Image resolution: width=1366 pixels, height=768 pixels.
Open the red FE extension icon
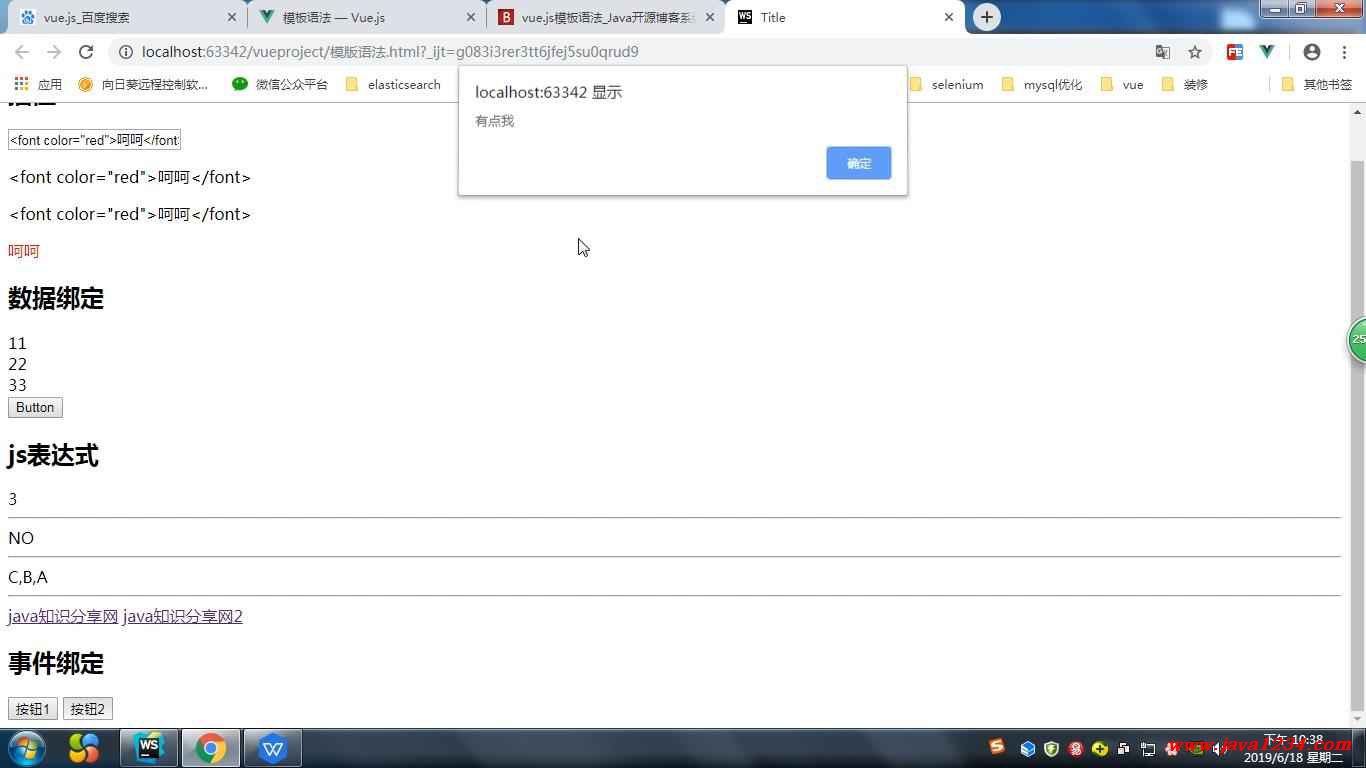click(x=1235, y=52)
